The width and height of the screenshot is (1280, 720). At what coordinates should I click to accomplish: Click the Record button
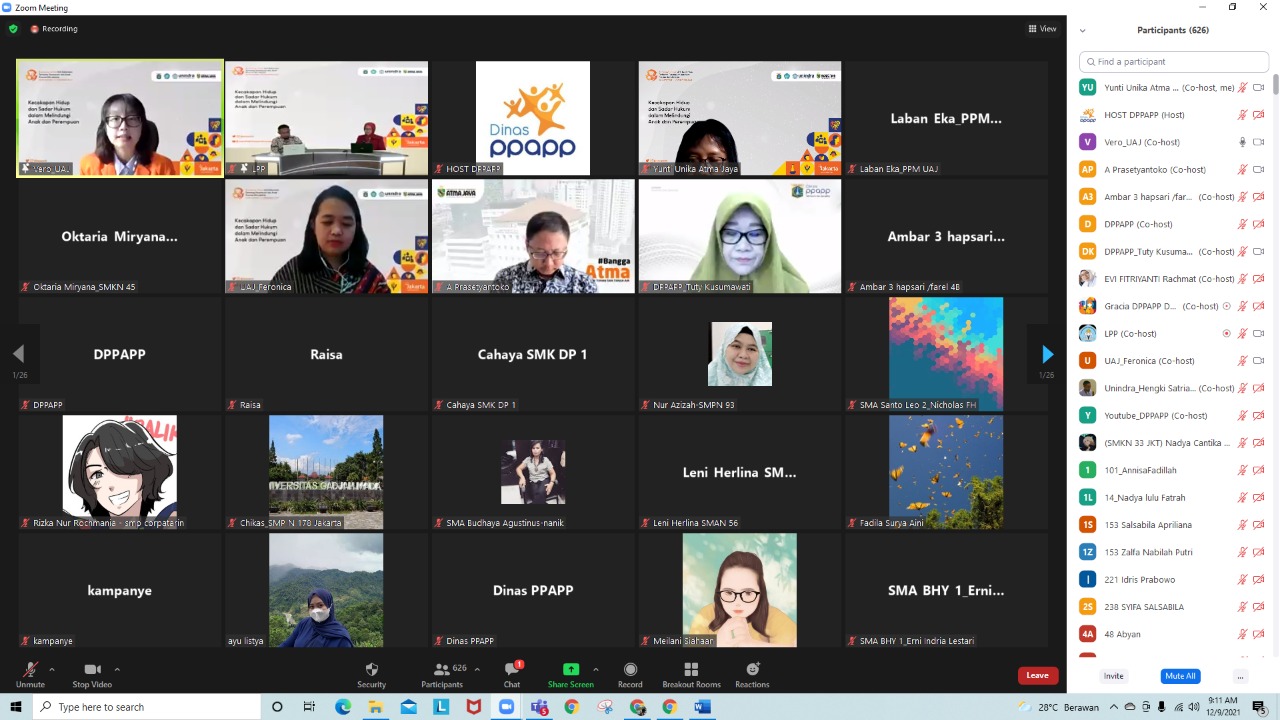(630, 673)
